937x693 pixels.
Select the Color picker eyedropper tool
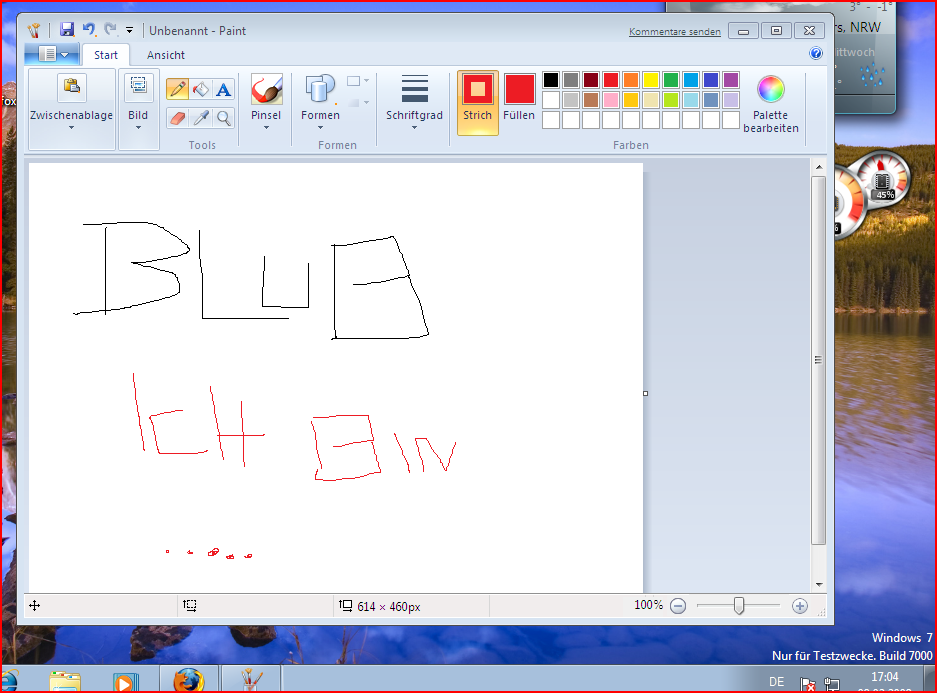tap(201, 118)
